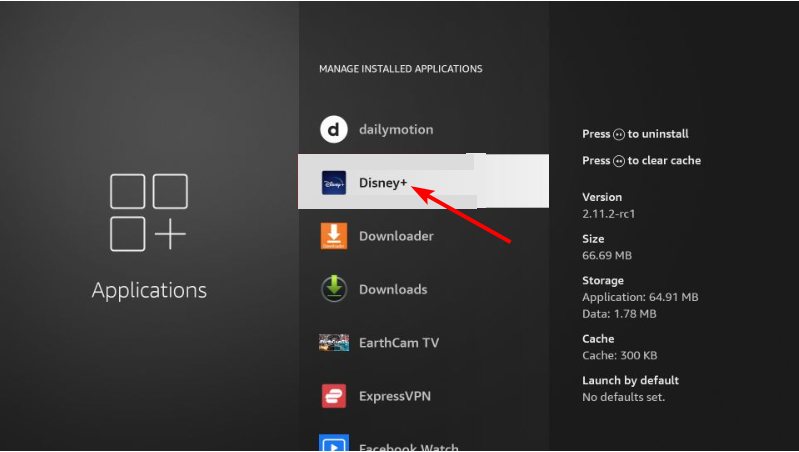
Task: Choose EarthCam TV from the list
Action: pos(423,343)
